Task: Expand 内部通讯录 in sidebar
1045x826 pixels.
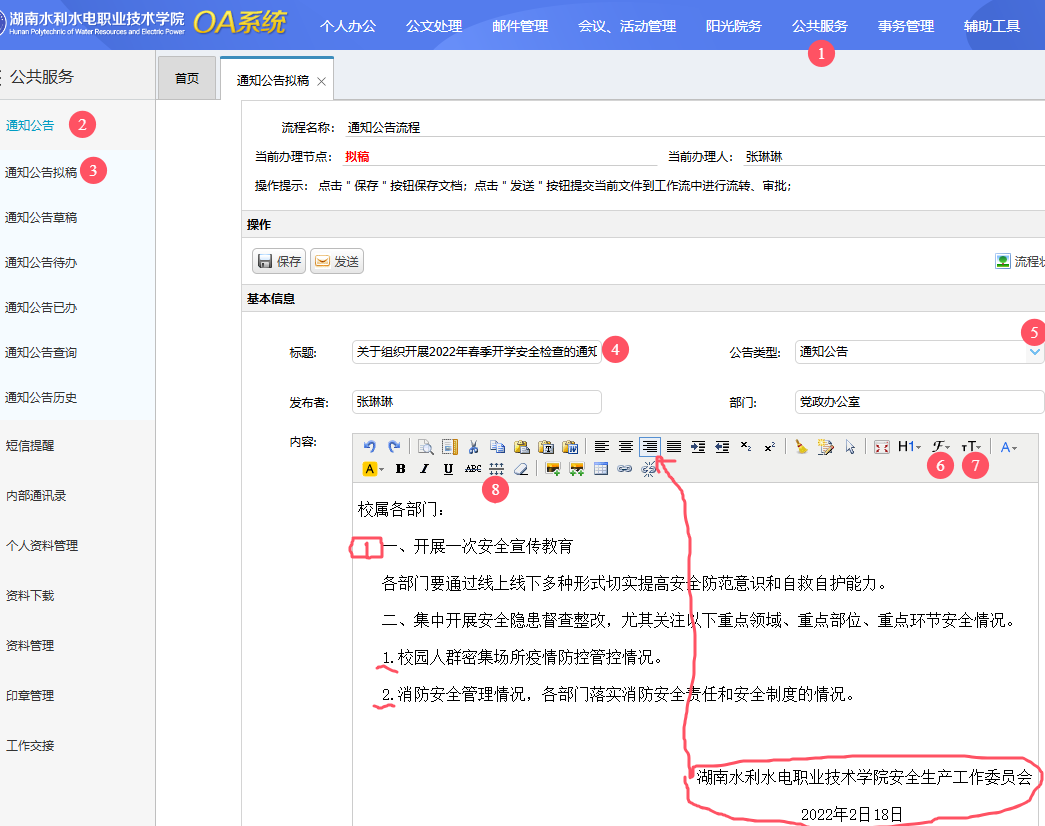Action: coord(36,495)
